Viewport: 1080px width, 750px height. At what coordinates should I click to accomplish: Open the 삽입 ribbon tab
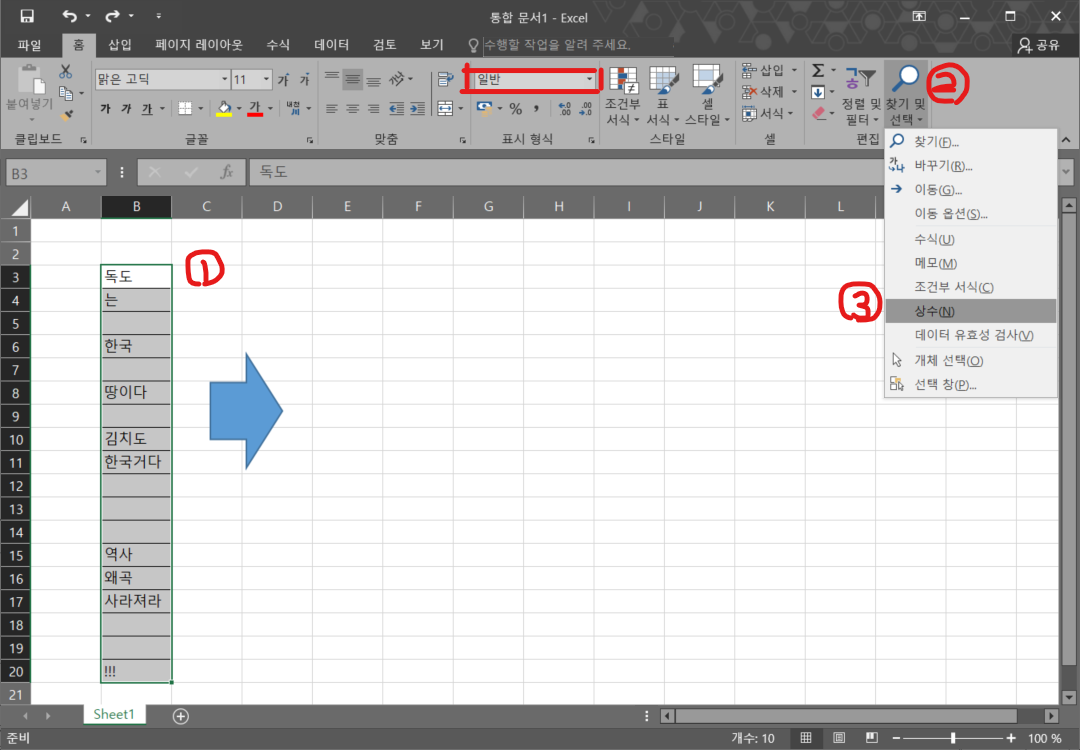(120, 45)
